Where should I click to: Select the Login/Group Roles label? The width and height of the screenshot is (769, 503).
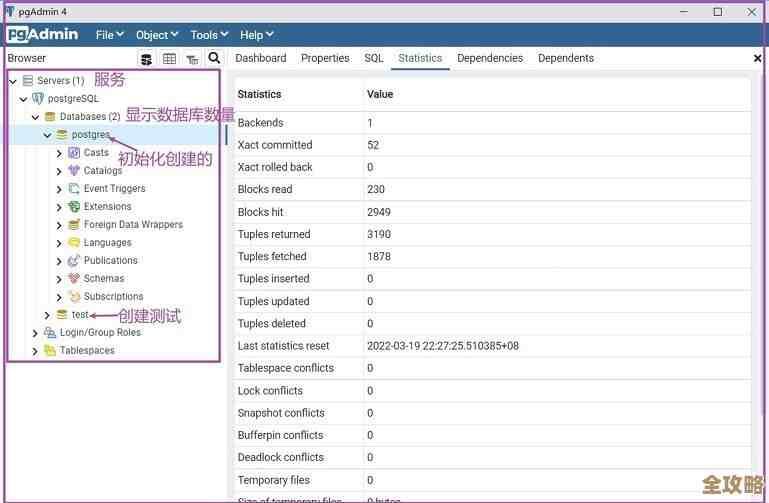(101, 332)
